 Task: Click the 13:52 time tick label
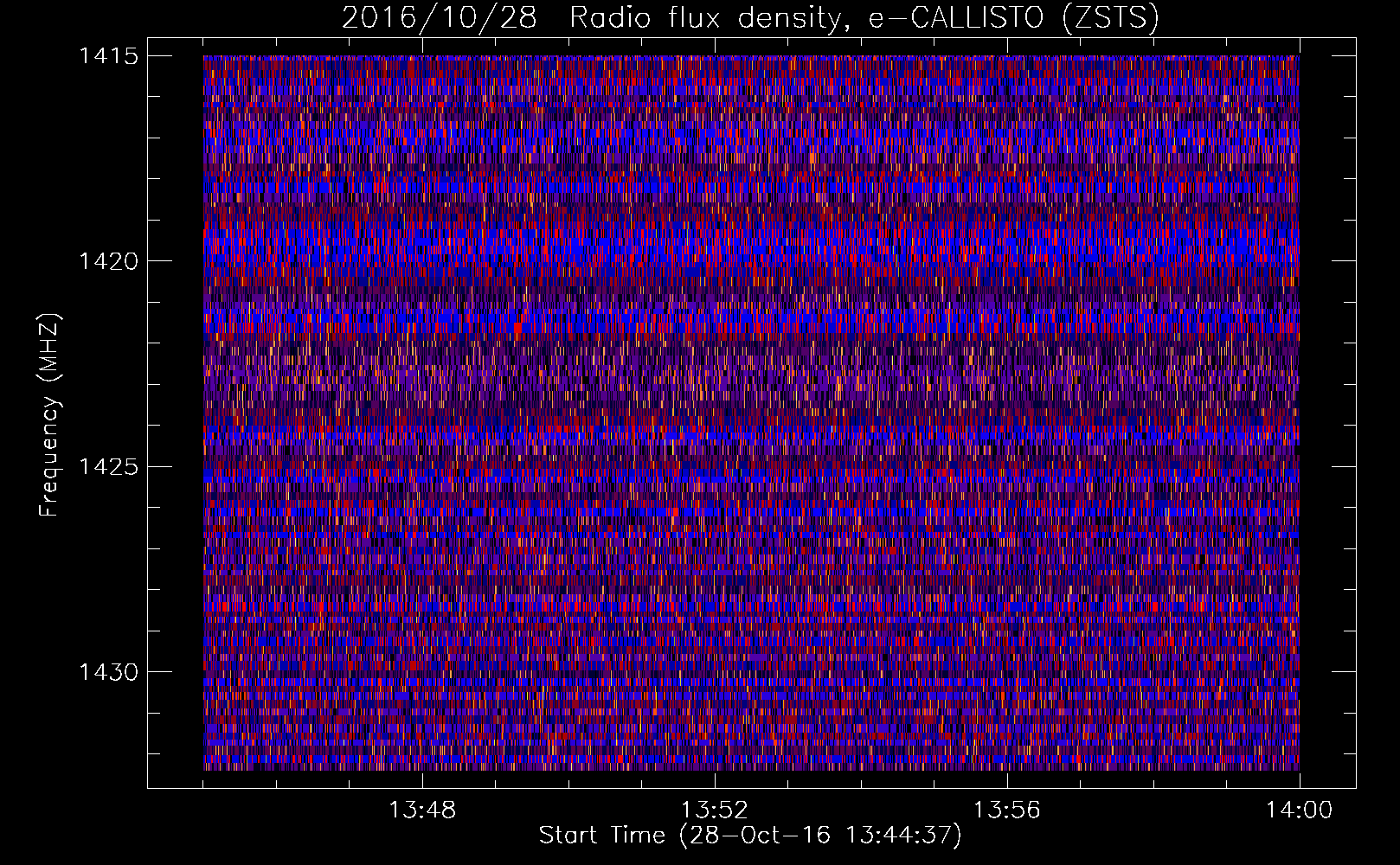coord(715,811)
